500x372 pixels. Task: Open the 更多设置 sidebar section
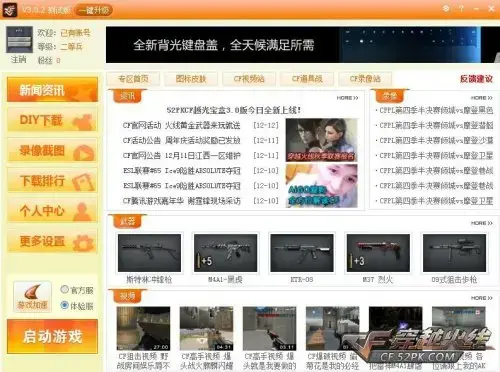[x=52, y=241]
